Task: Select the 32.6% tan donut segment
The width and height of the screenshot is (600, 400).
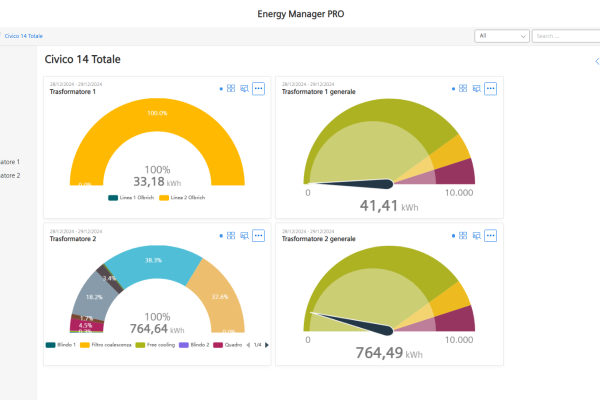Action: [220, 297]
